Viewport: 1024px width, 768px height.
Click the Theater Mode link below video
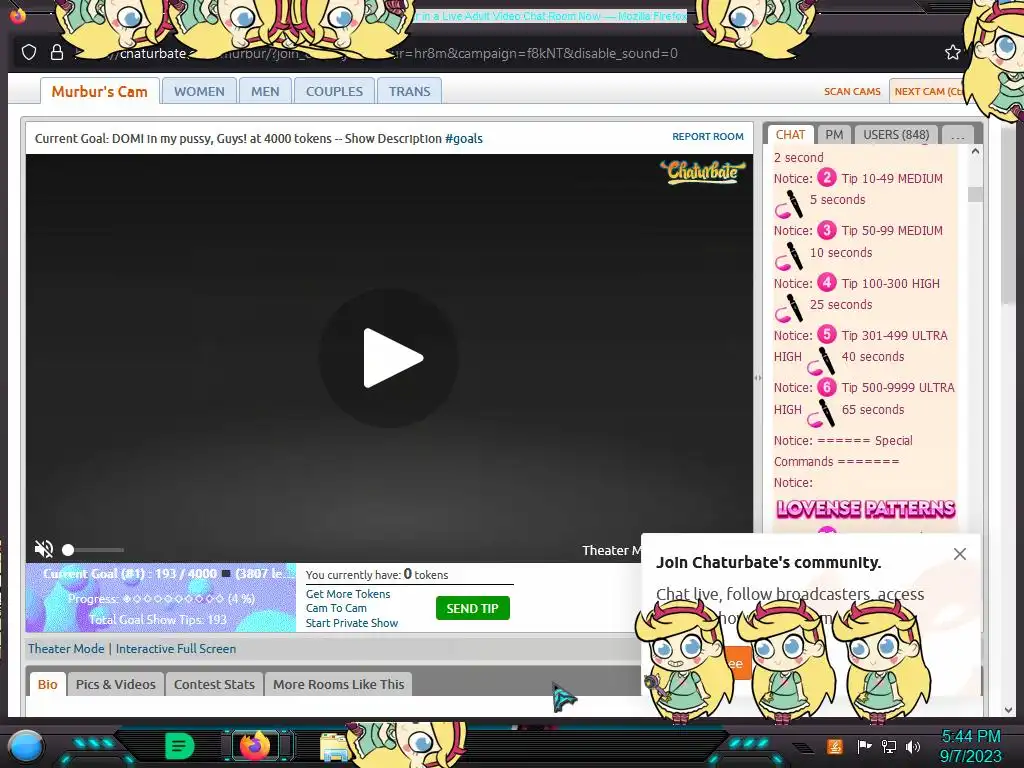[x=66, y=648]
